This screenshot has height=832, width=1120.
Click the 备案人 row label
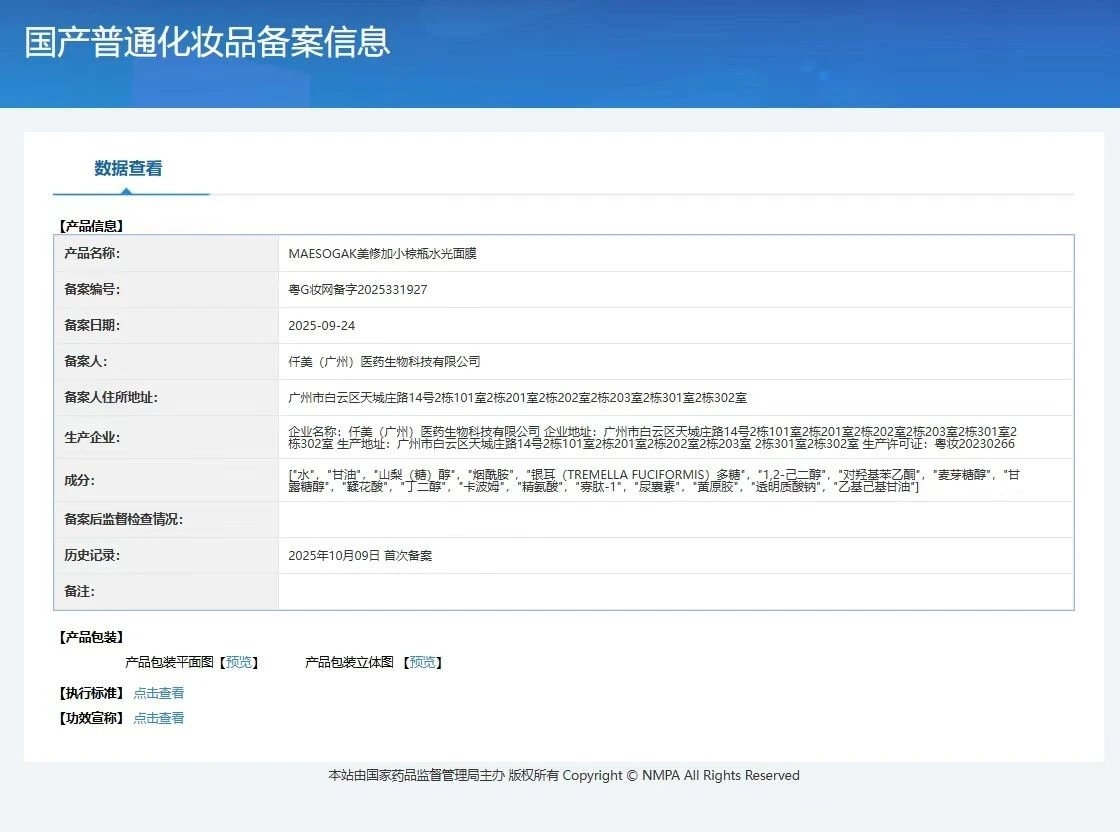point(86,361)
